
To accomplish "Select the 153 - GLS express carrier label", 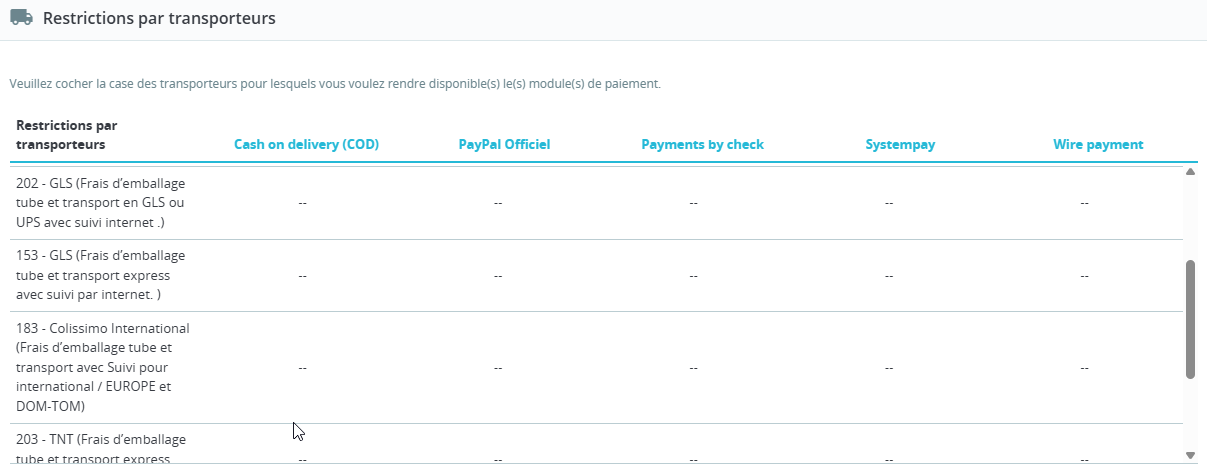I will 101,275.
